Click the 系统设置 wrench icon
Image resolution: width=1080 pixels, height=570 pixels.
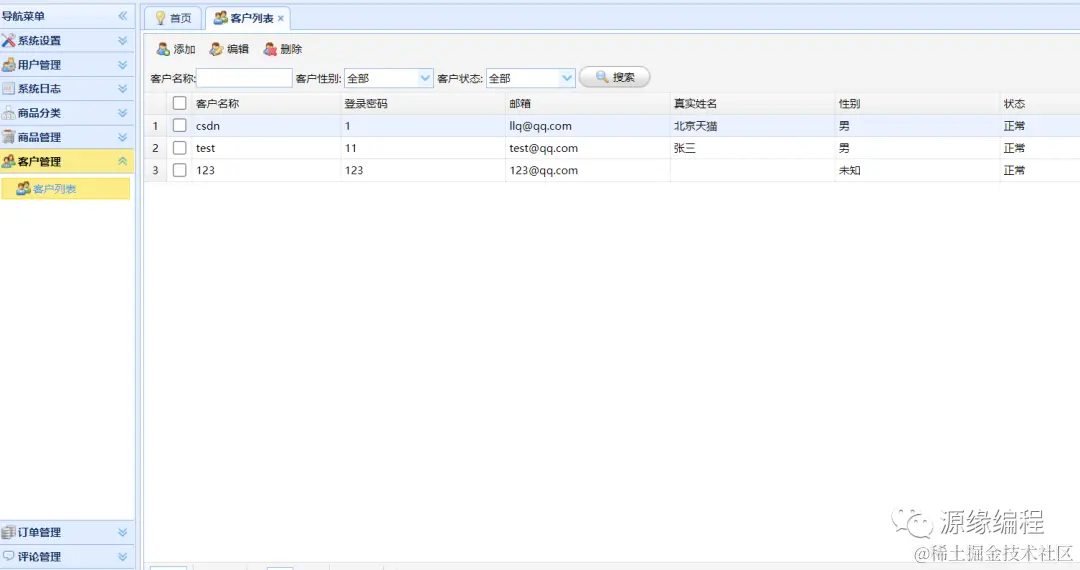pyautogui.click(x=8, y=41)
